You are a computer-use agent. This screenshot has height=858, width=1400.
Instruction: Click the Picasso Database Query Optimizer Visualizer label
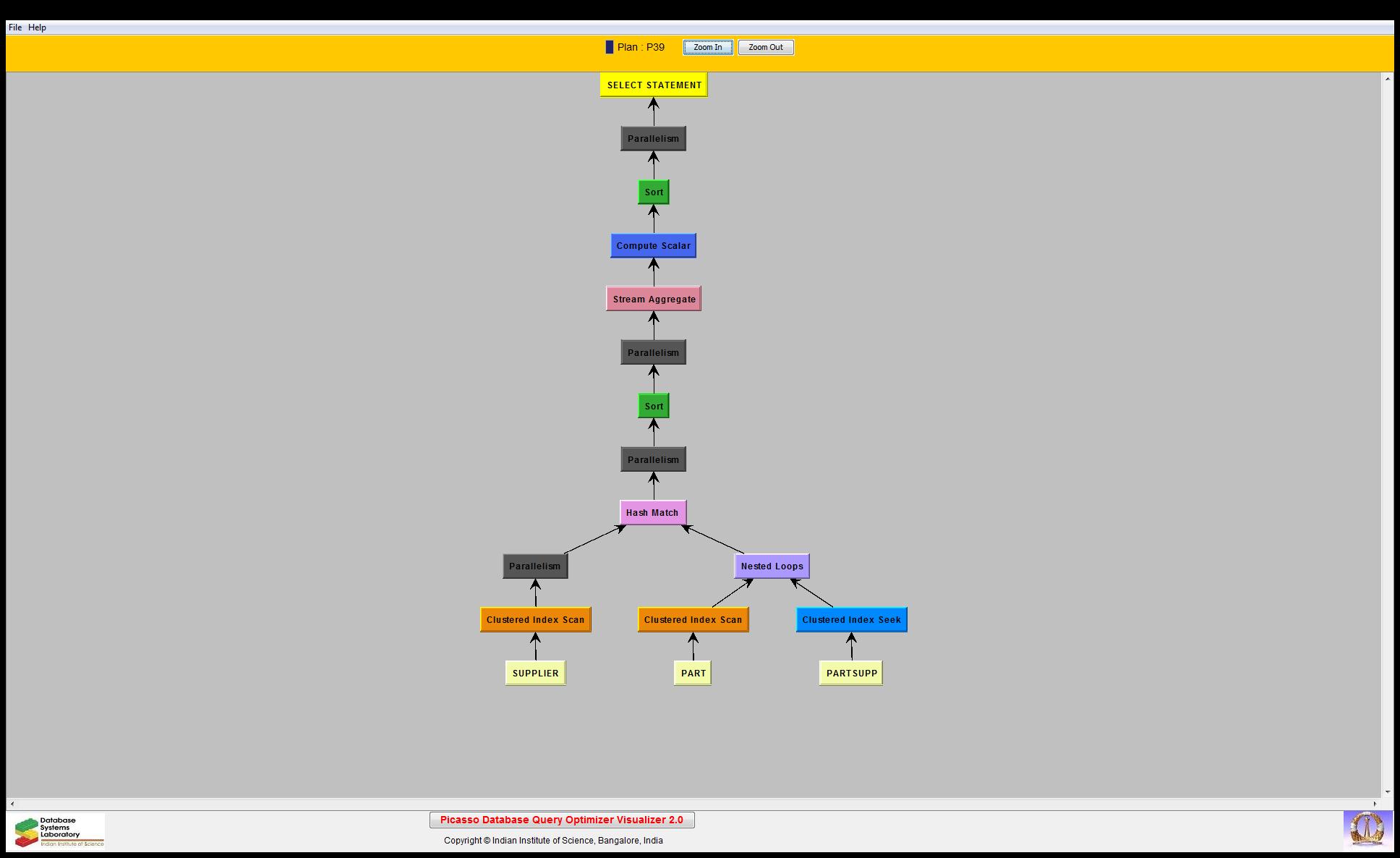pos(561,820)
